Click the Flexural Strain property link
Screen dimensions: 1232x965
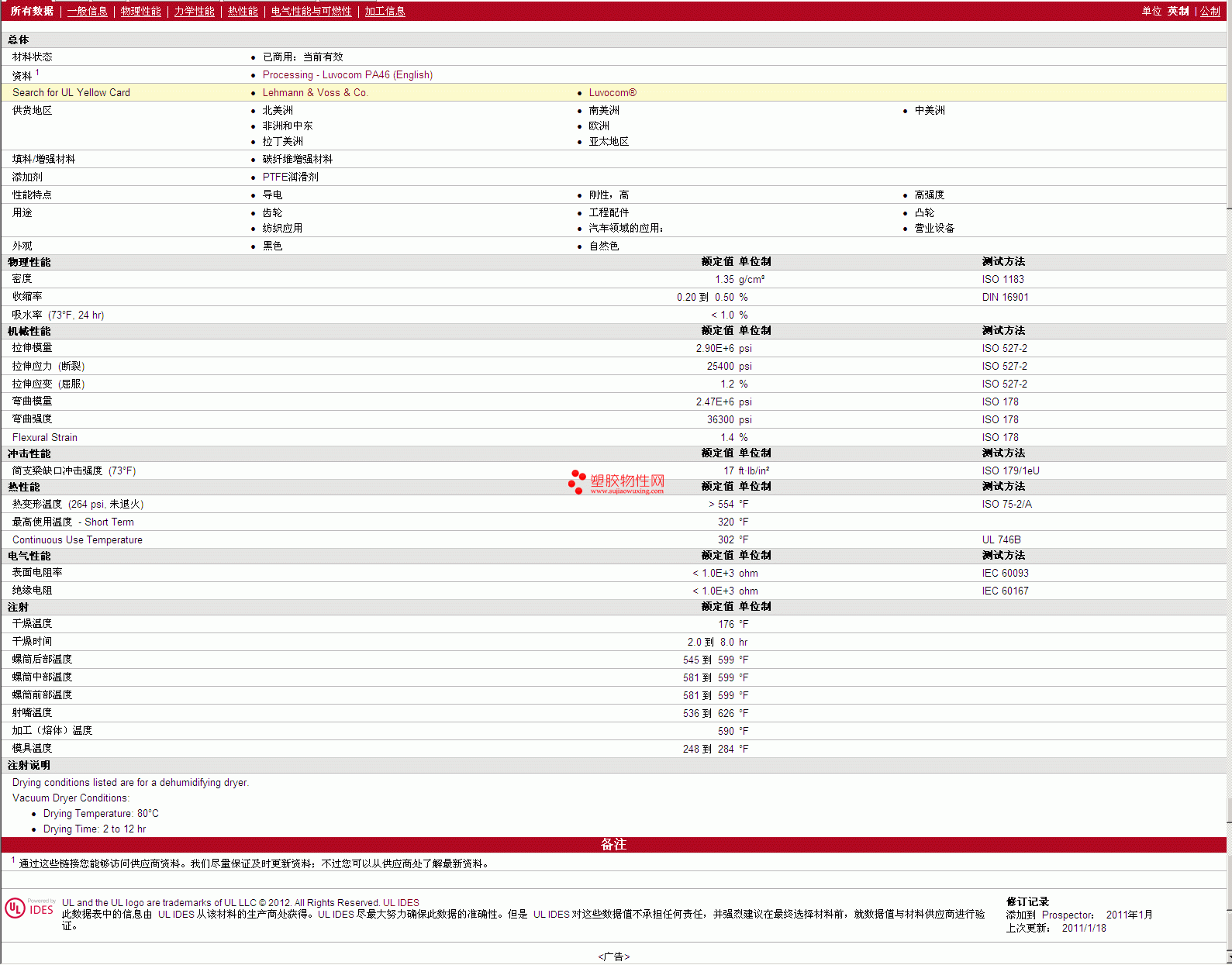point(45,437)
